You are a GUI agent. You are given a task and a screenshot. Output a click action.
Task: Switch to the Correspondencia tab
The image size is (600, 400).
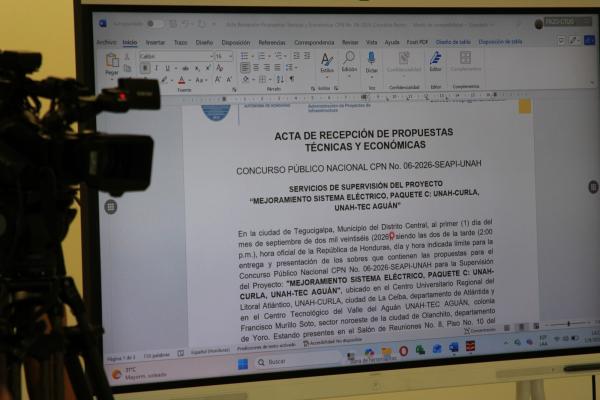[x=314, y=42]
